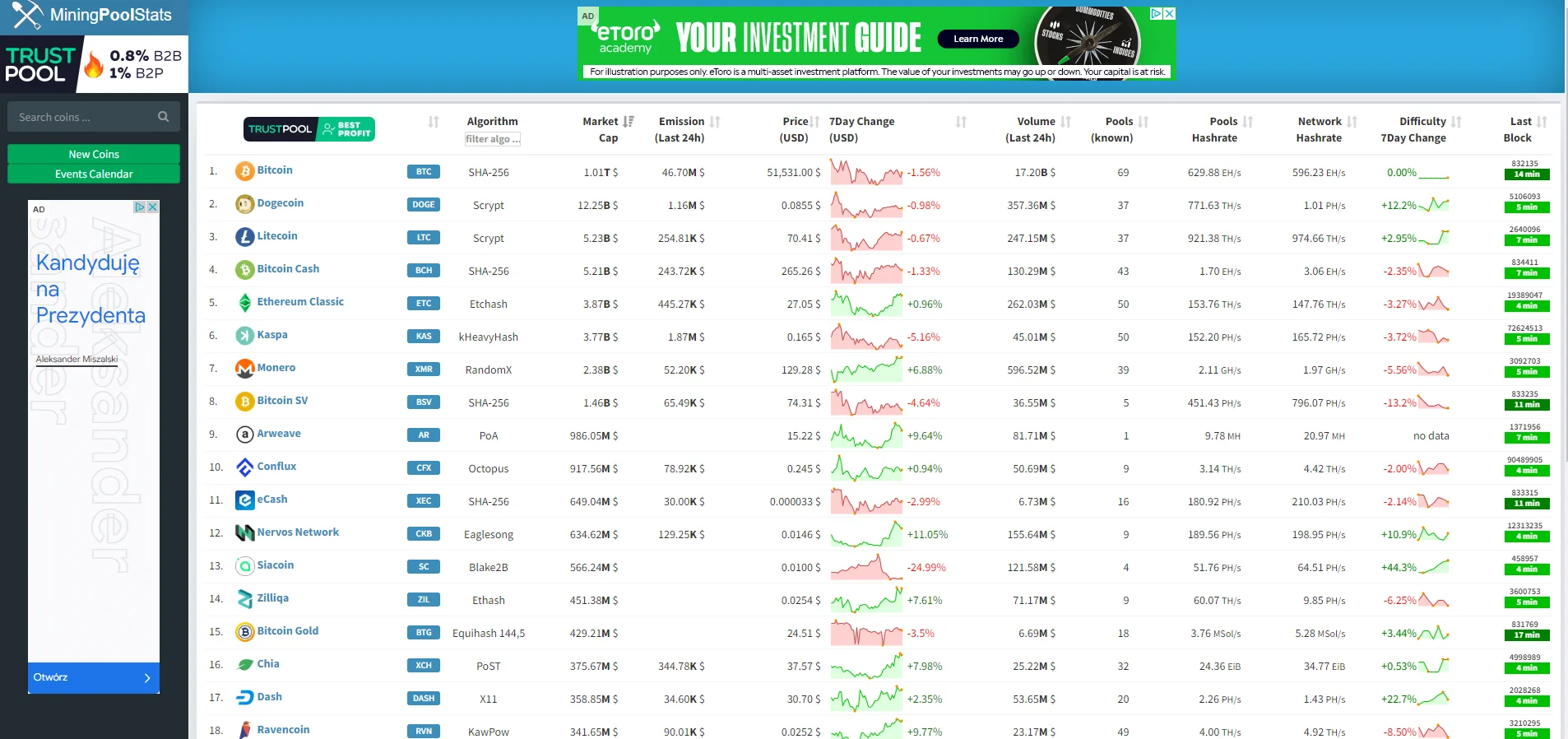Sort by Pools Hashrate column

[x=1248, y=122]
